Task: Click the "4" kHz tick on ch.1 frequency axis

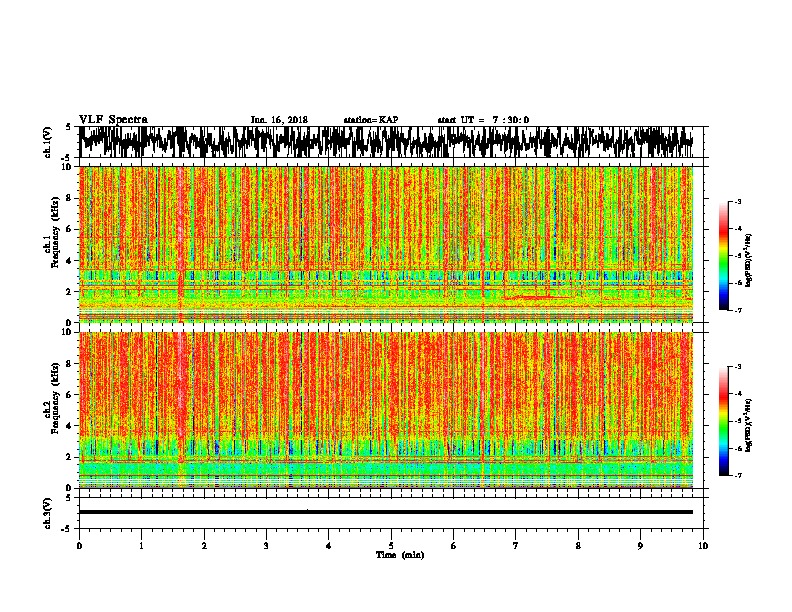Action: pyautogui.click(x=71, y=261)
